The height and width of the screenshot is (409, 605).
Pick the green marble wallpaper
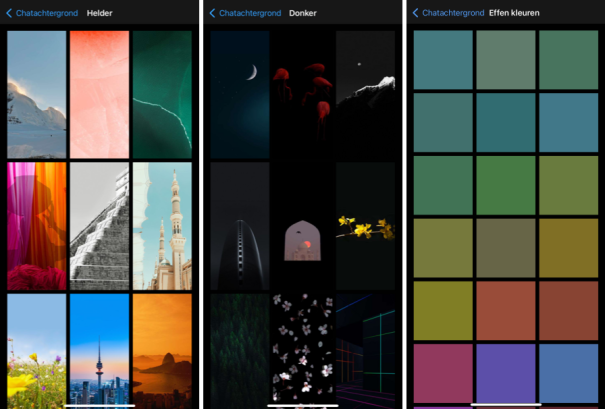(x=162, y=95)
